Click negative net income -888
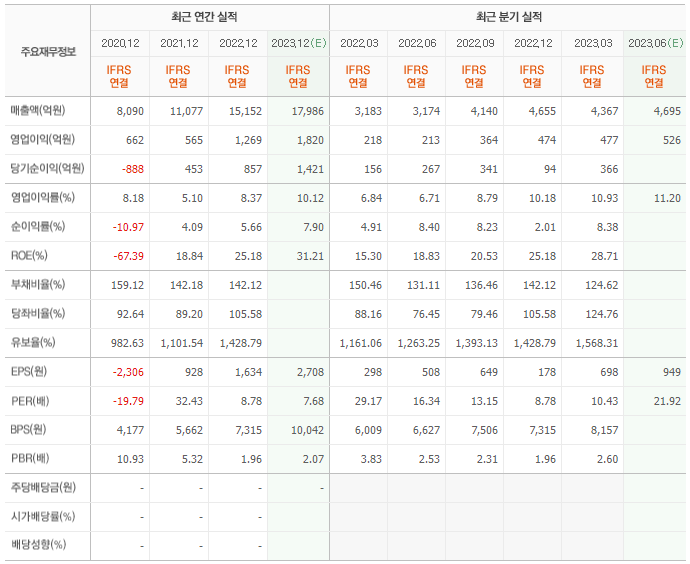 pos(133,169)
